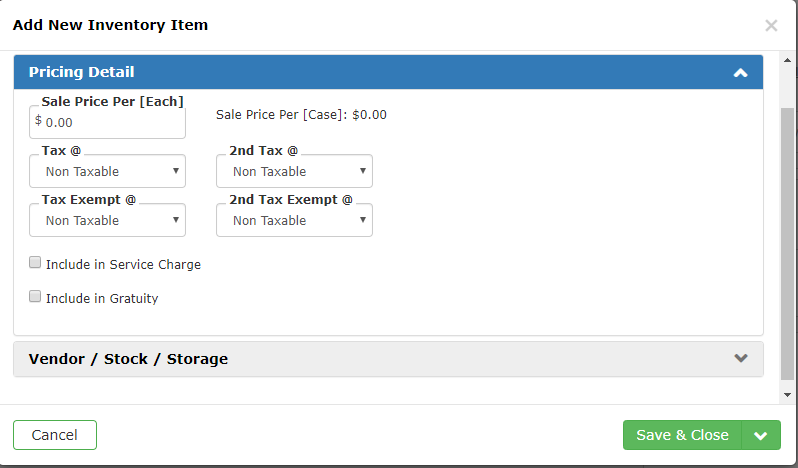Screen dimensions: 798x468
Task: Click the dollar sign in Sale Price field
Action: (38, 121)
